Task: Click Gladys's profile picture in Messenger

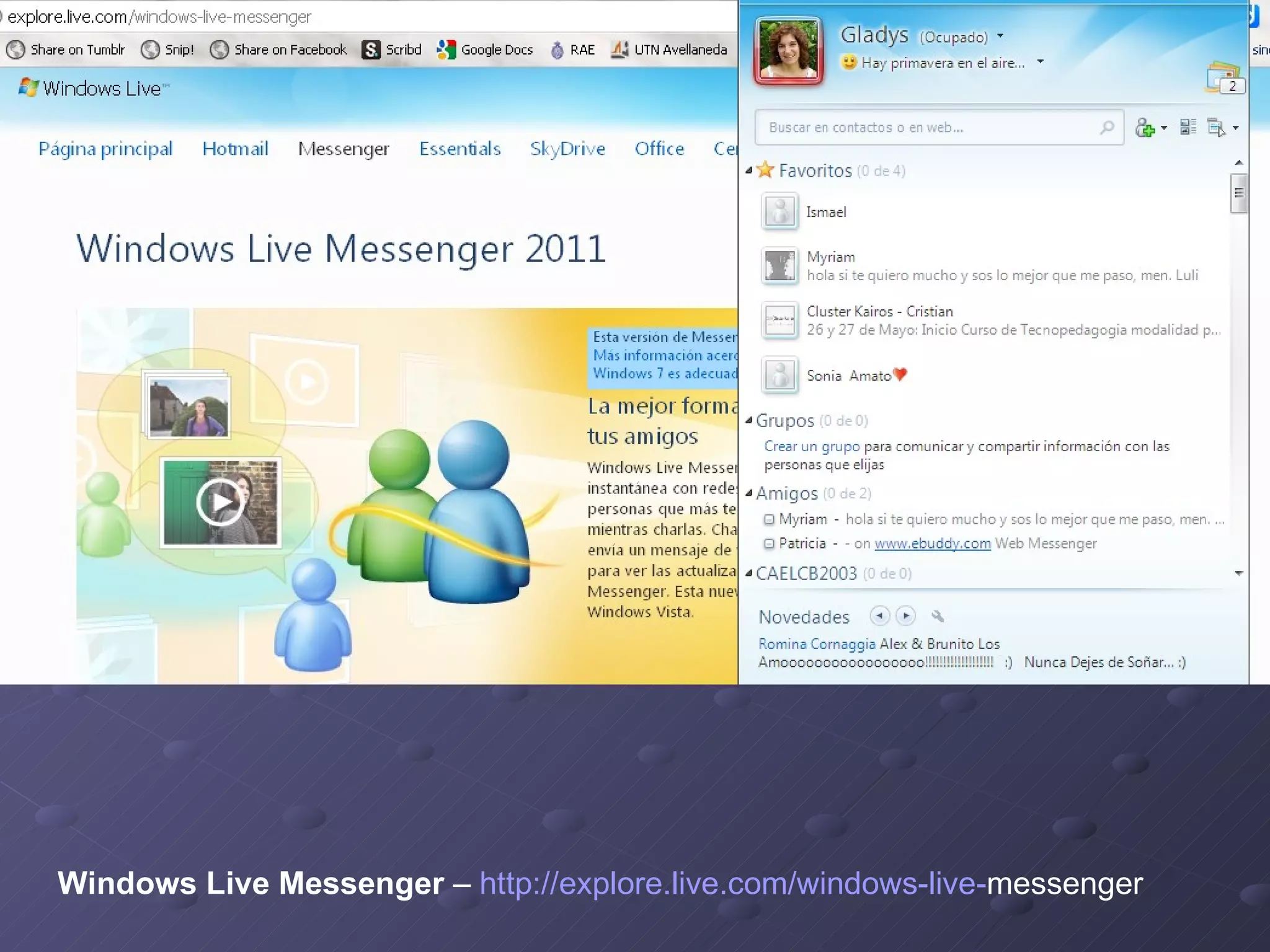Action: tap(788, 51)
